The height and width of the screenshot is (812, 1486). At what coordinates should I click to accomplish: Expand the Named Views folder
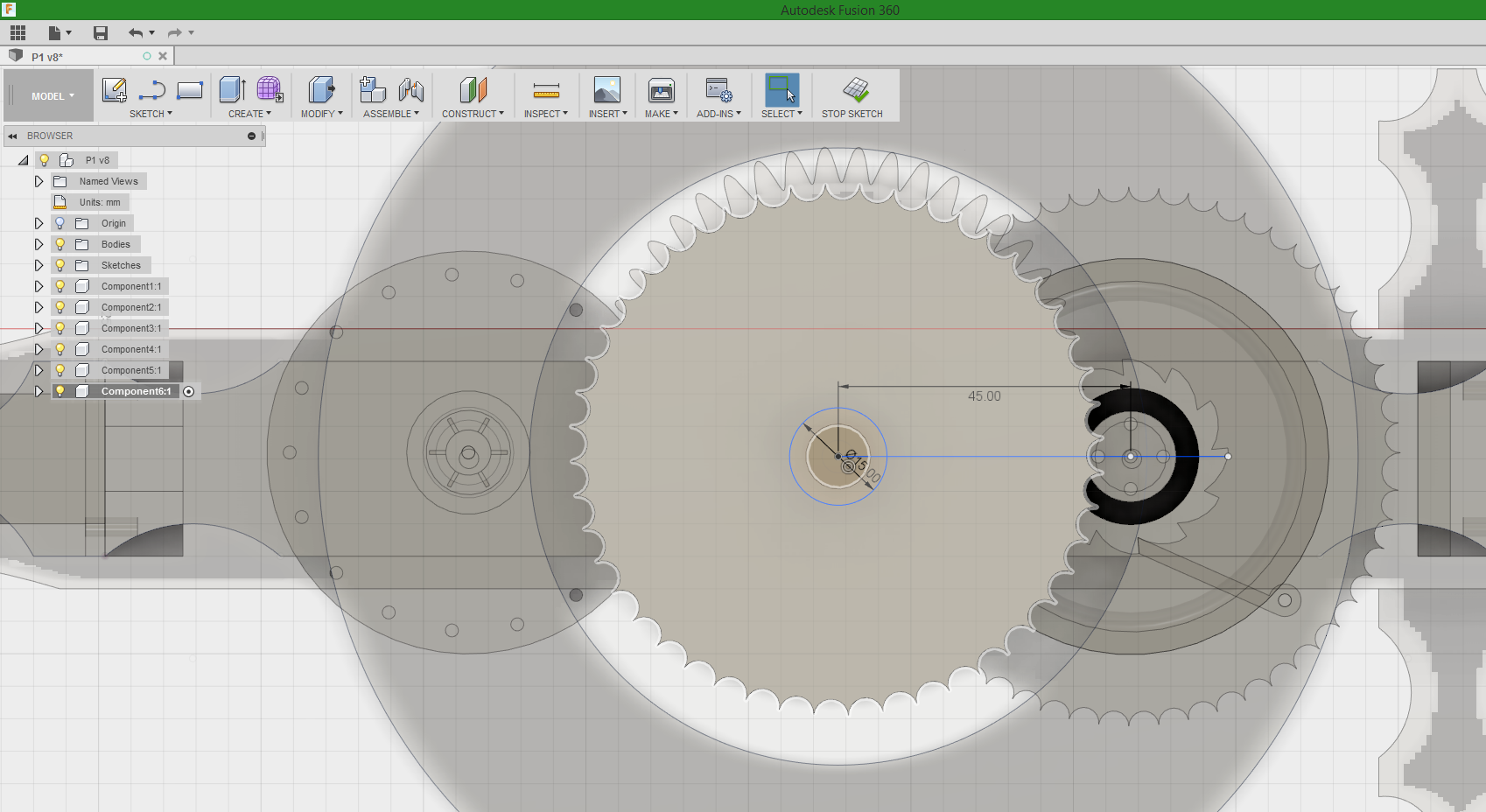click(x=39, y=181)
